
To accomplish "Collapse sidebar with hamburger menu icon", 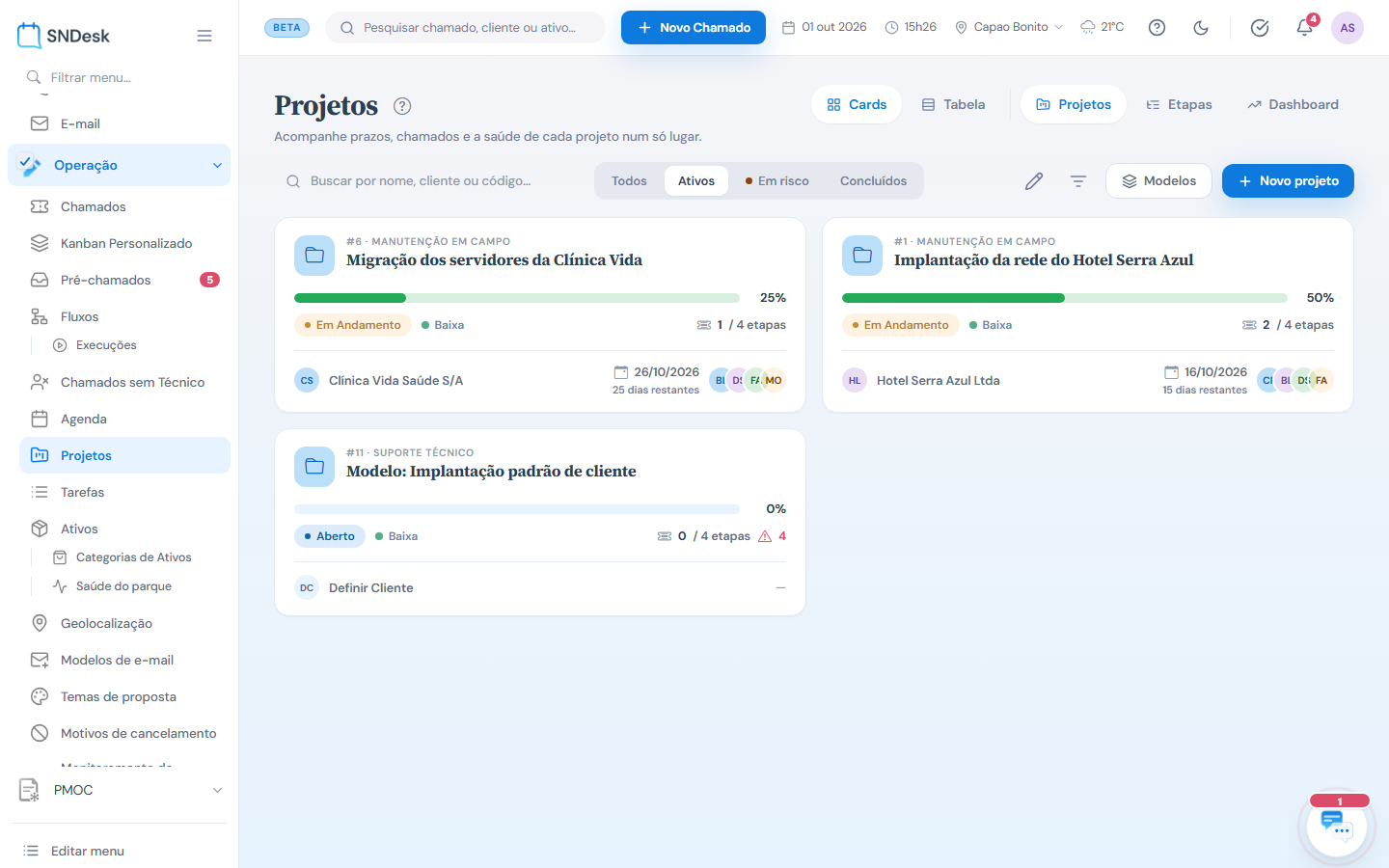I will click(x=204, y=36).
